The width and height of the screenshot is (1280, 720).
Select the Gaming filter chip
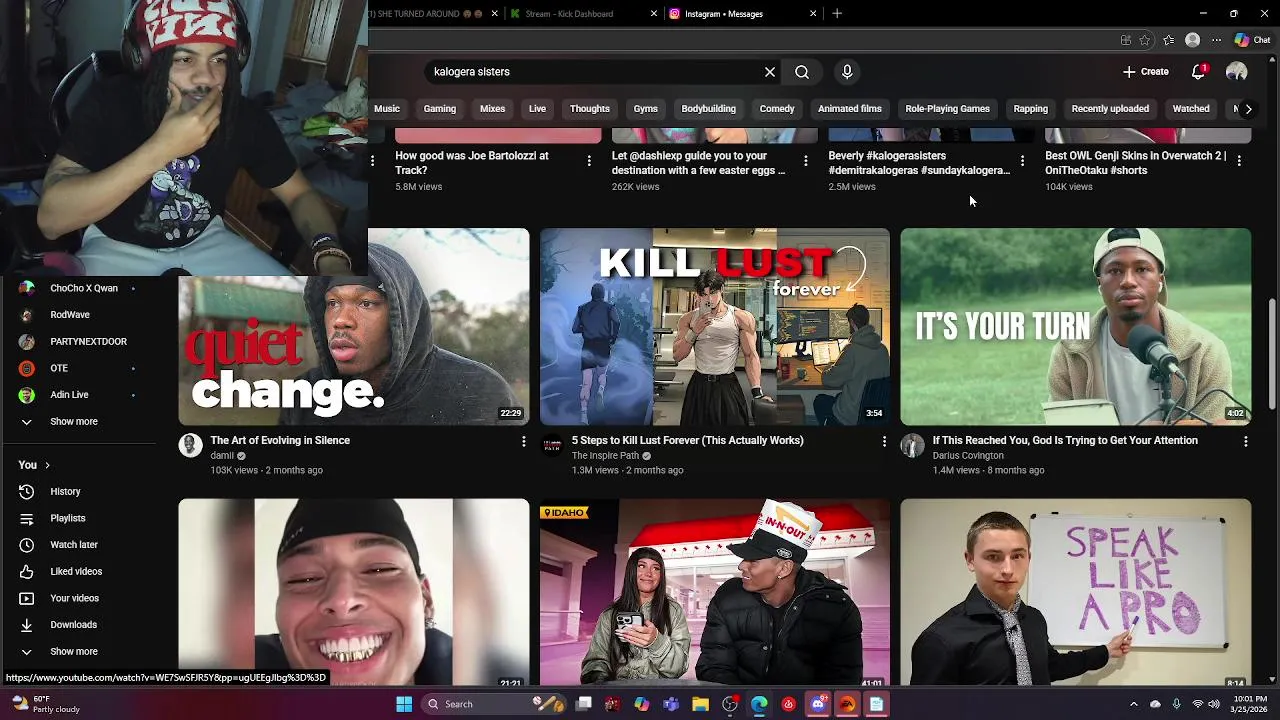439,109
